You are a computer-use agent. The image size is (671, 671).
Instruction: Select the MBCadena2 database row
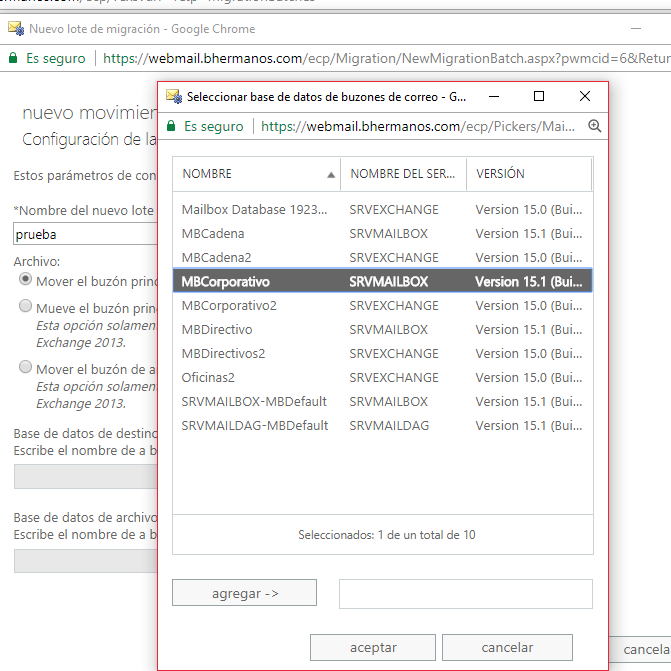tap(383, 258)
